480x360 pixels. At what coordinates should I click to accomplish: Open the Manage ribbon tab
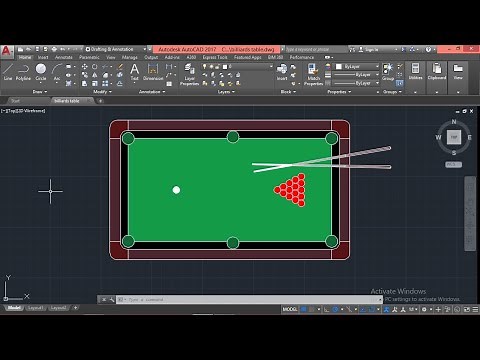[x=130, y=57]
